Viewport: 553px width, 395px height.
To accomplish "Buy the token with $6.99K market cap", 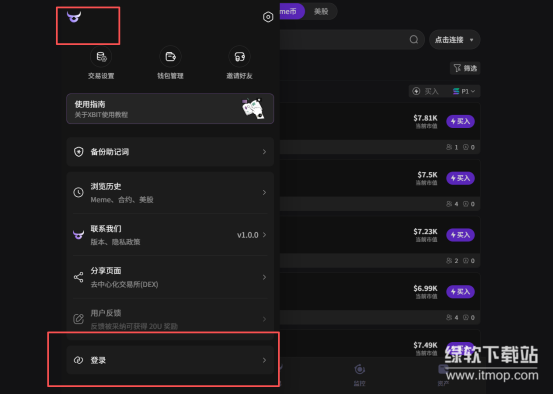I will pos(460,292).
